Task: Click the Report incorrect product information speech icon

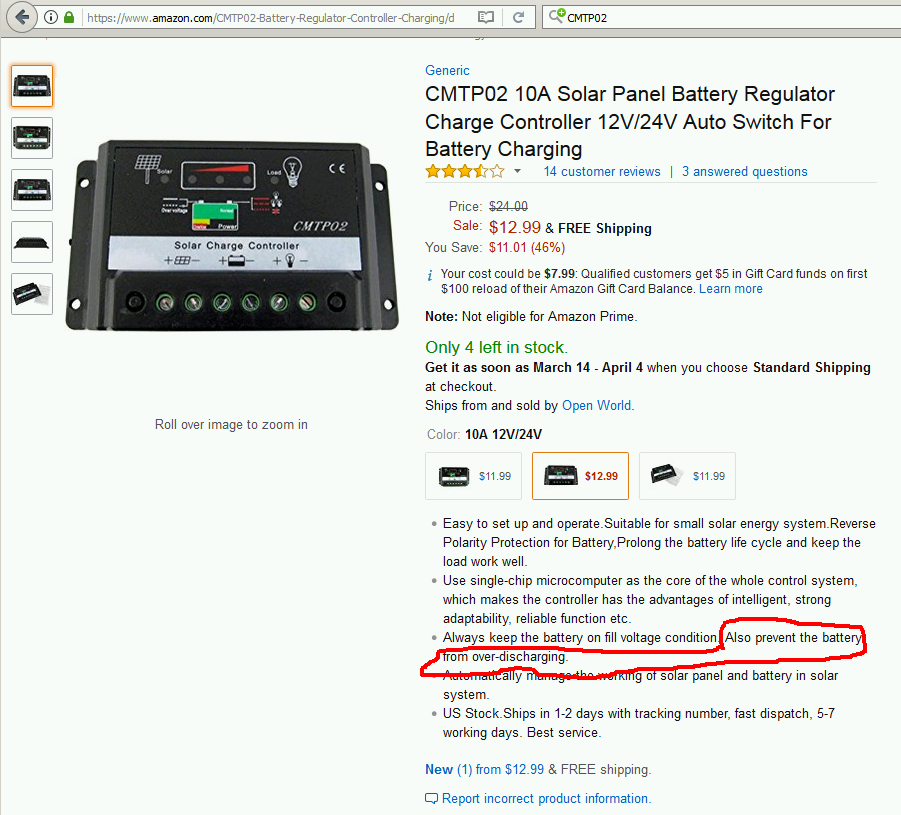Action: click(431, 798)
